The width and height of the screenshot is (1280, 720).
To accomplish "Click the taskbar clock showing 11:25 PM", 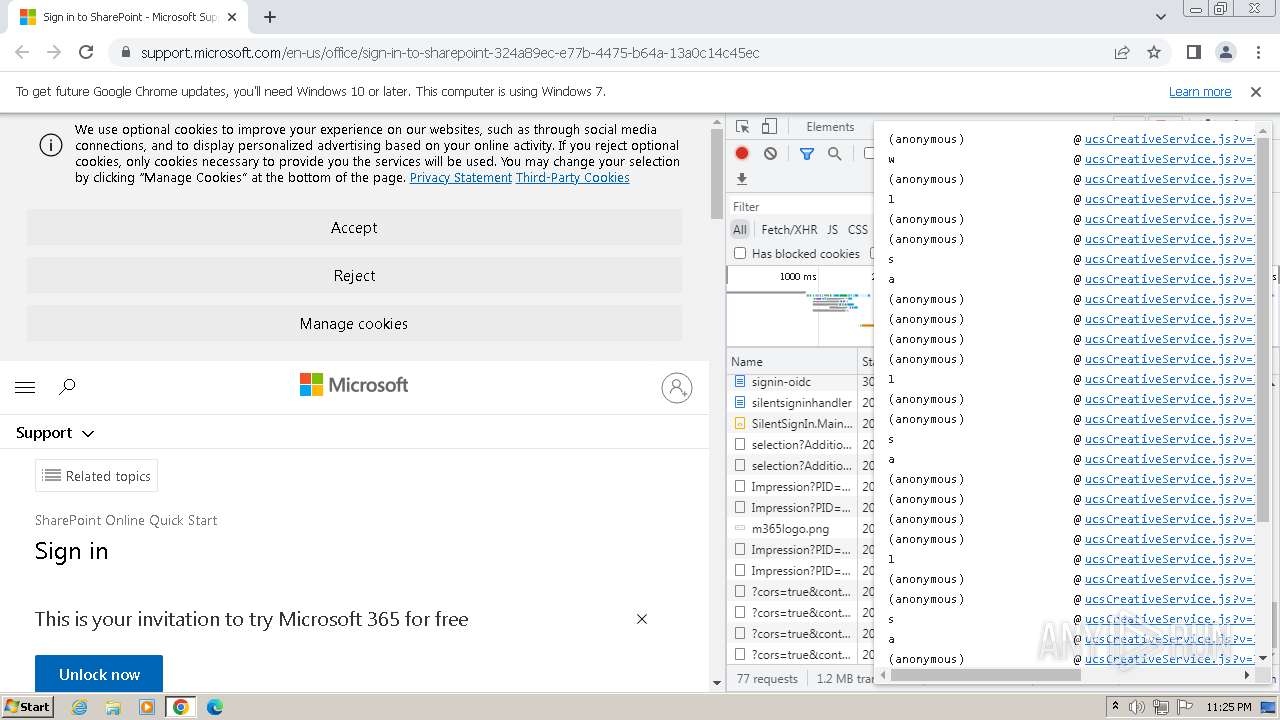I will pos(1228,706).
